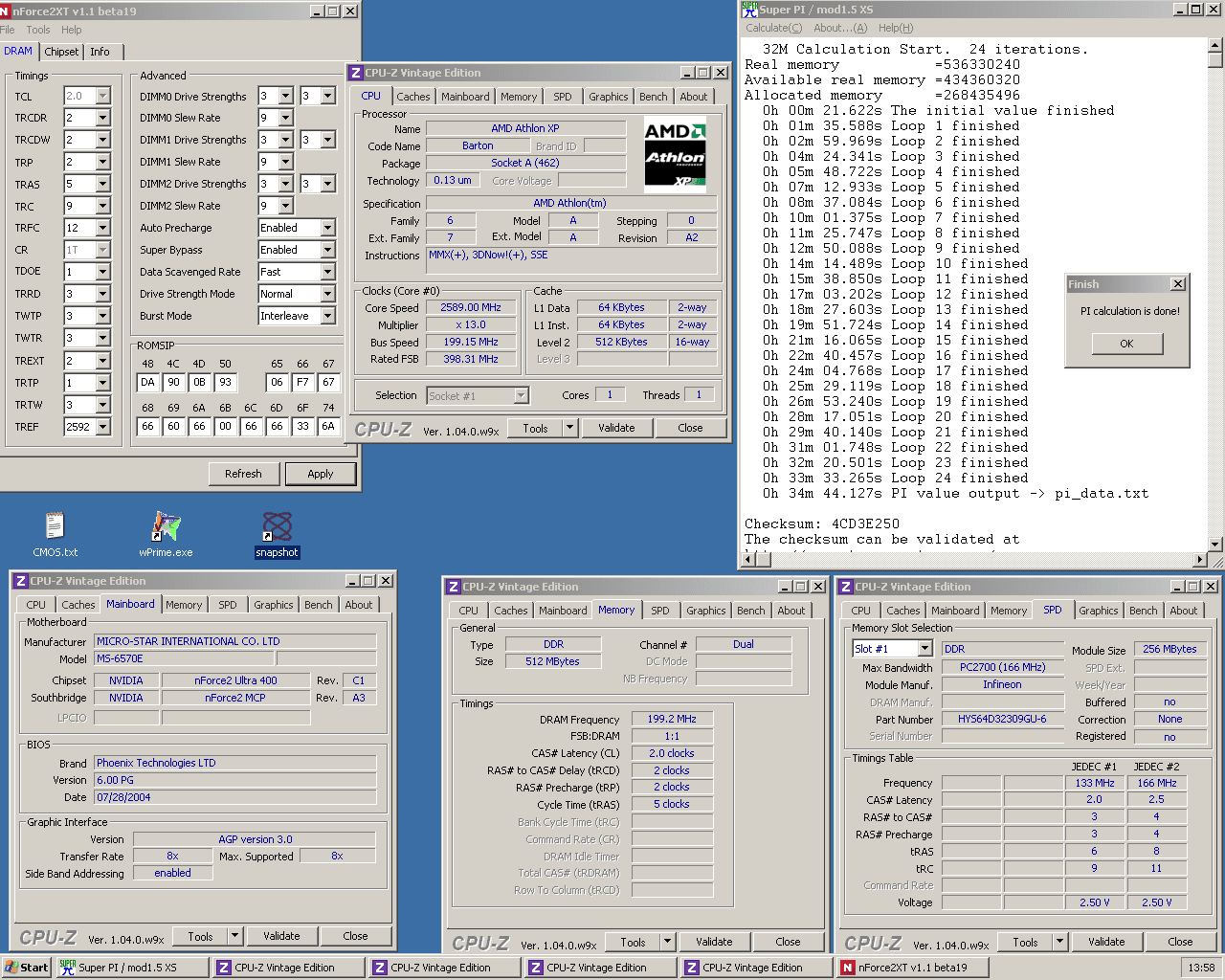Click the Windows Start button
Viewport: 1225px width, 980px height.
tap(26, 968)
